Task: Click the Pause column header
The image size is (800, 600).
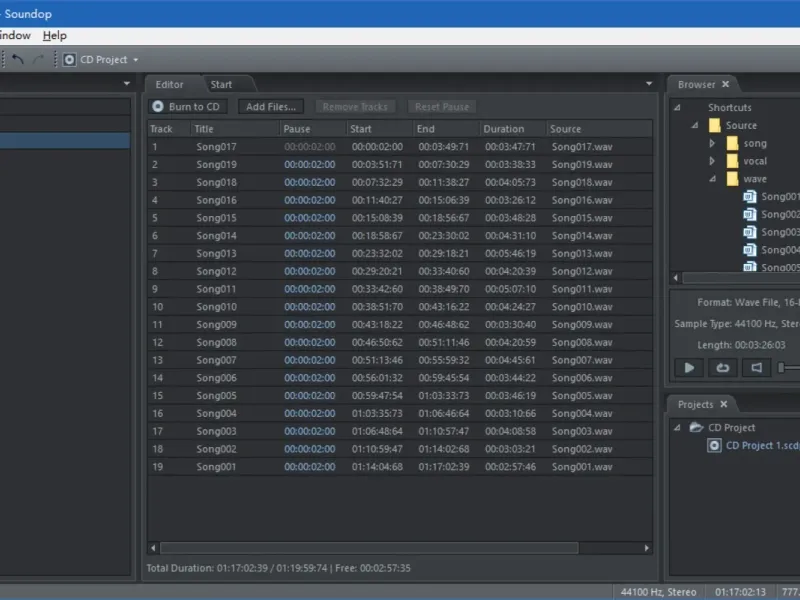Action: [313, 129]
